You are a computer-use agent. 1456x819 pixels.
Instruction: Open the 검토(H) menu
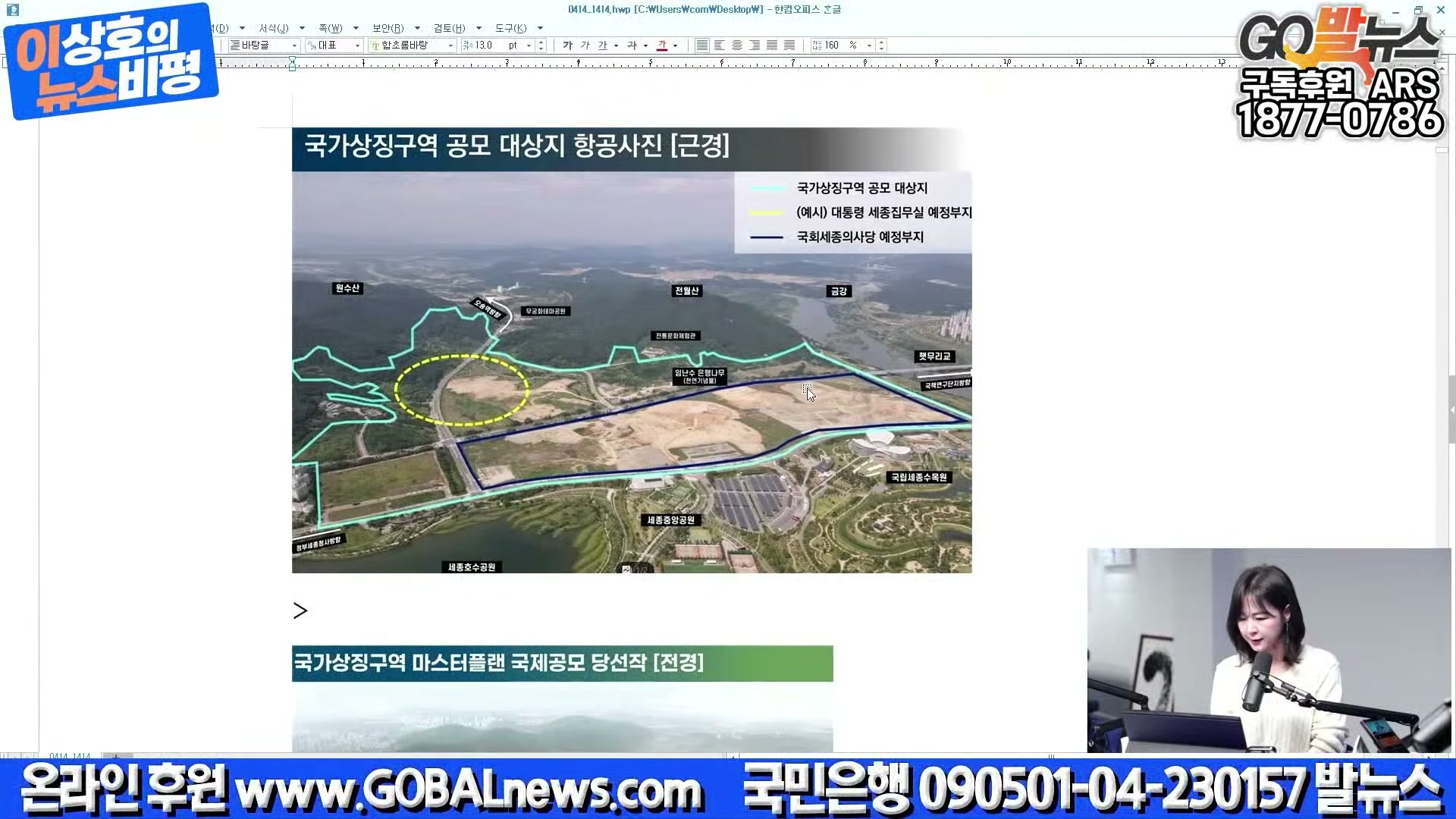coord(449,28)
